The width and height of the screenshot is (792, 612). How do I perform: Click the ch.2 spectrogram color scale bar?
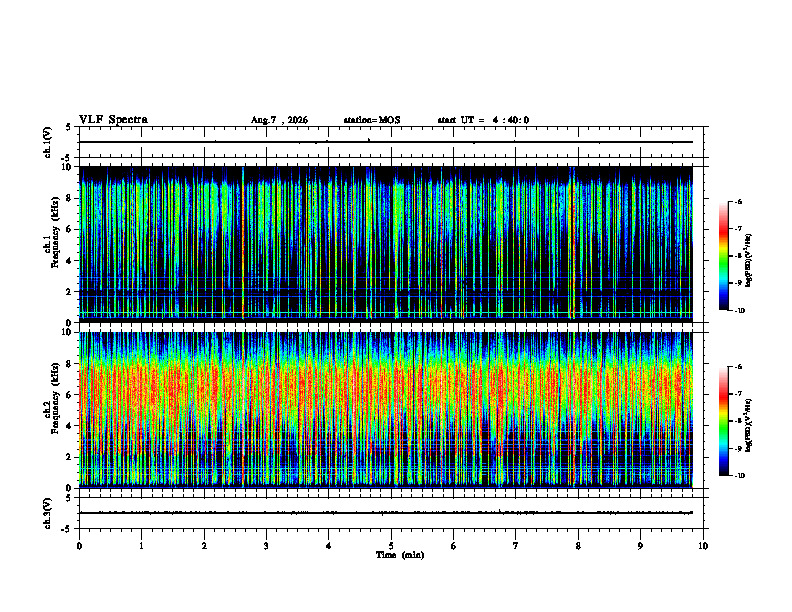pyautogui.click(x=723, y=421)
